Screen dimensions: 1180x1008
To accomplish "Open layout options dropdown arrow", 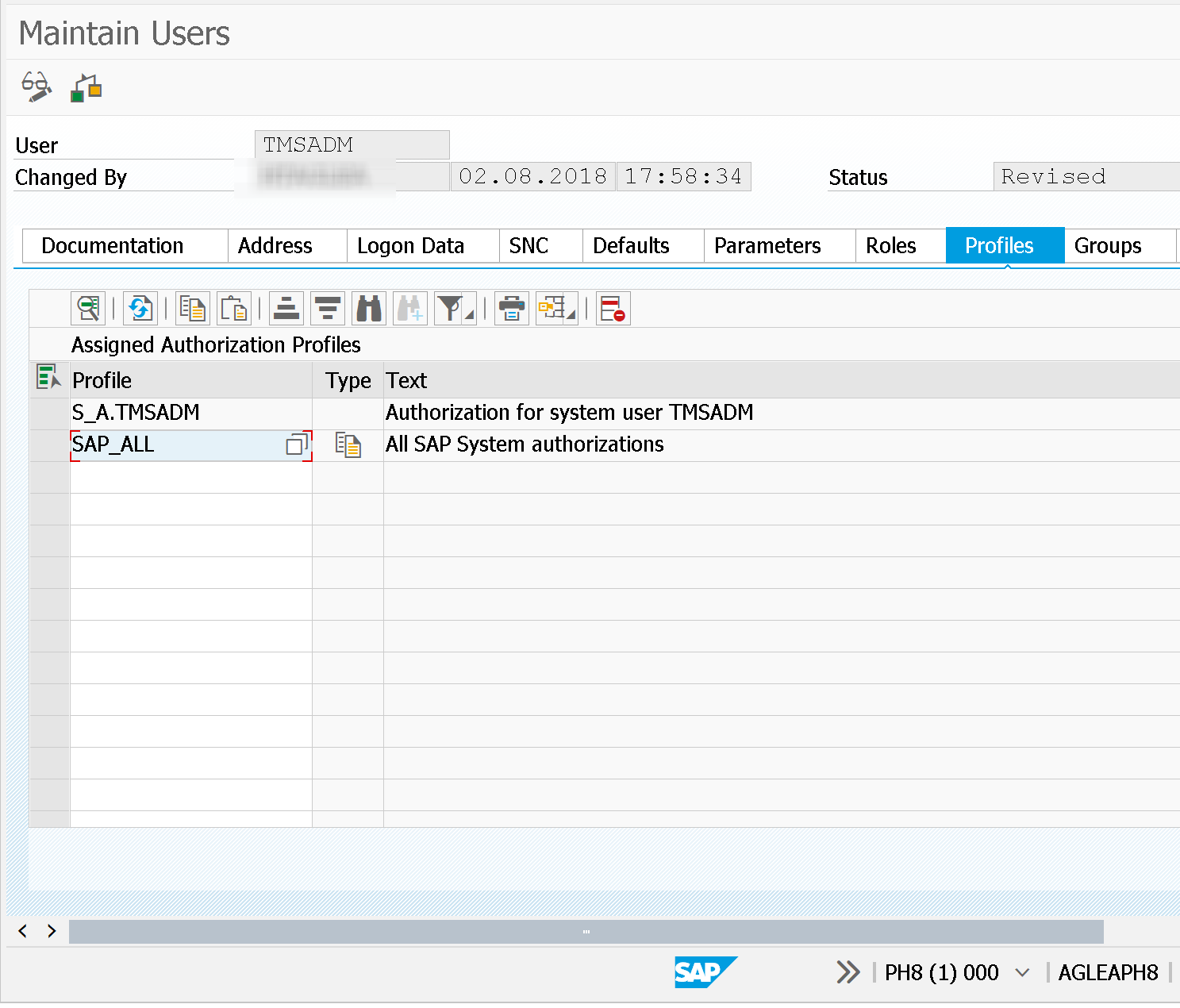I will pyautogui.click(x=571, y=315).
